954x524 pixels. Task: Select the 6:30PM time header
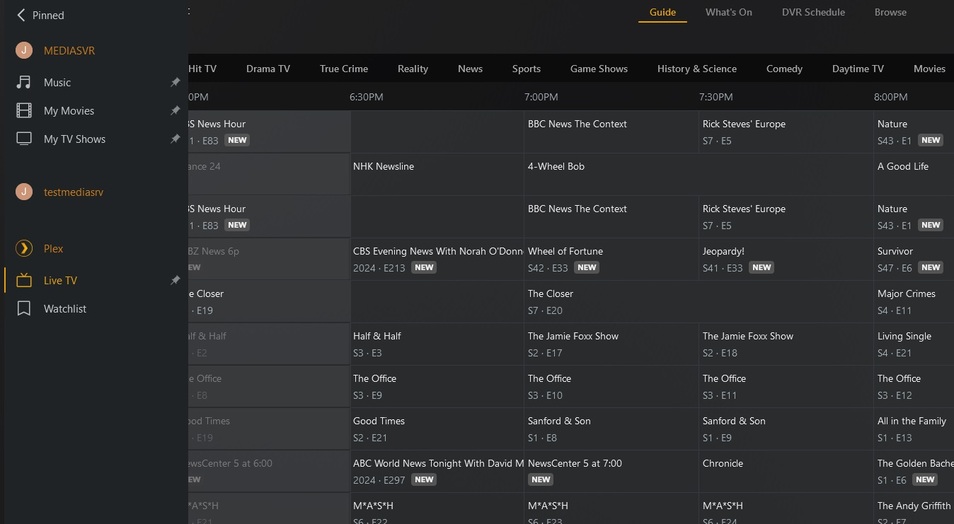click(x=366, y=97)
